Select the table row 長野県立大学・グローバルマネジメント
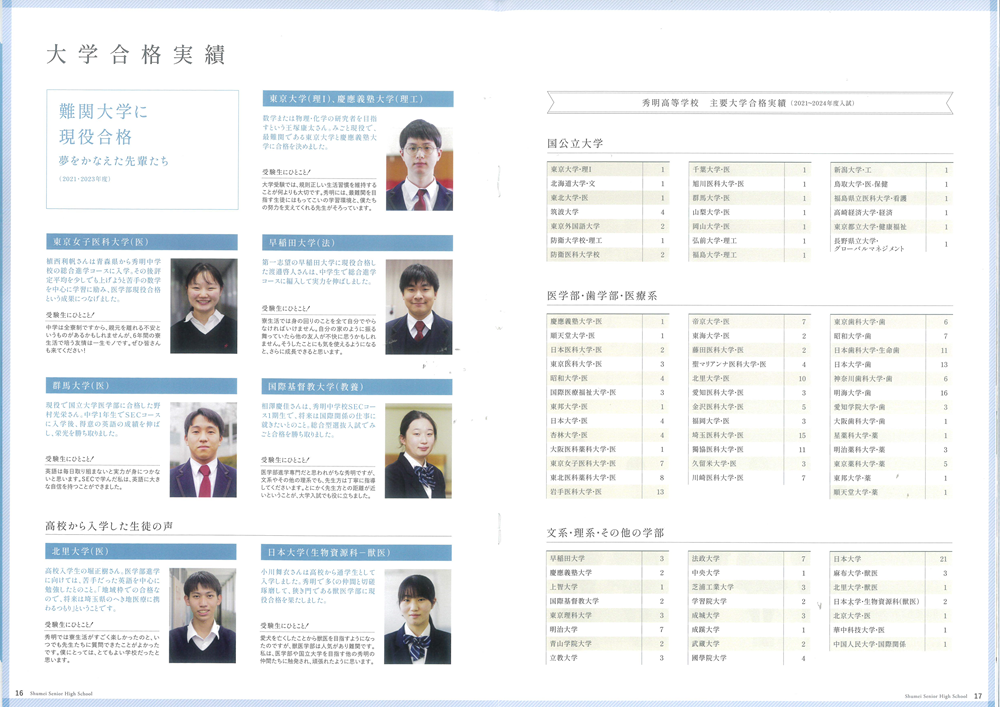Screen dimensions: 1000x707 [892, 244]
